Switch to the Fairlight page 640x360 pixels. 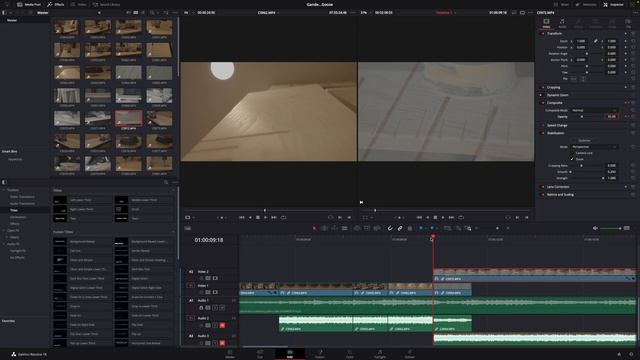(x=380, y=353)
